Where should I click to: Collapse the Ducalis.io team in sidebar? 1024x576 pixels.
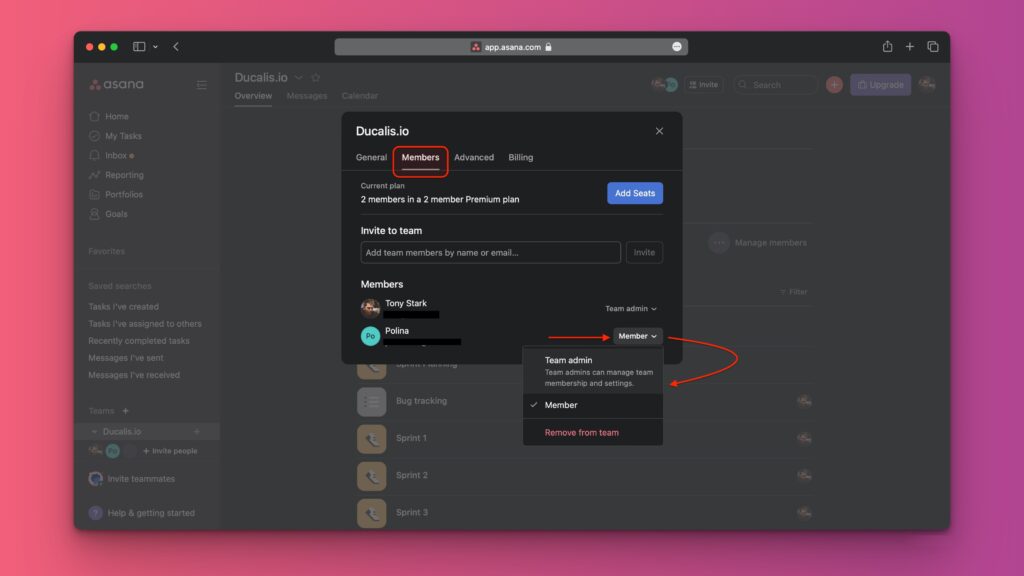click(94, 431)
